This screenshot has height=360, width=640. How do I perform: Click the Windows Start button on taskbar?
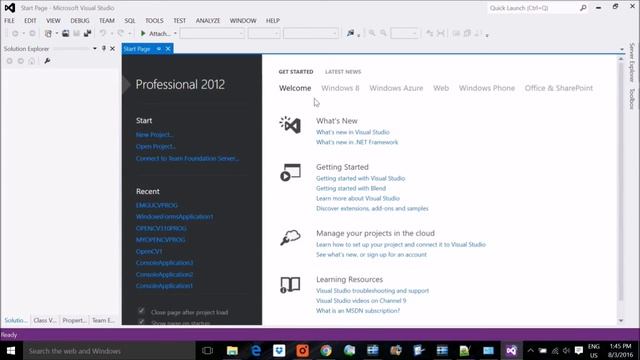11,351
